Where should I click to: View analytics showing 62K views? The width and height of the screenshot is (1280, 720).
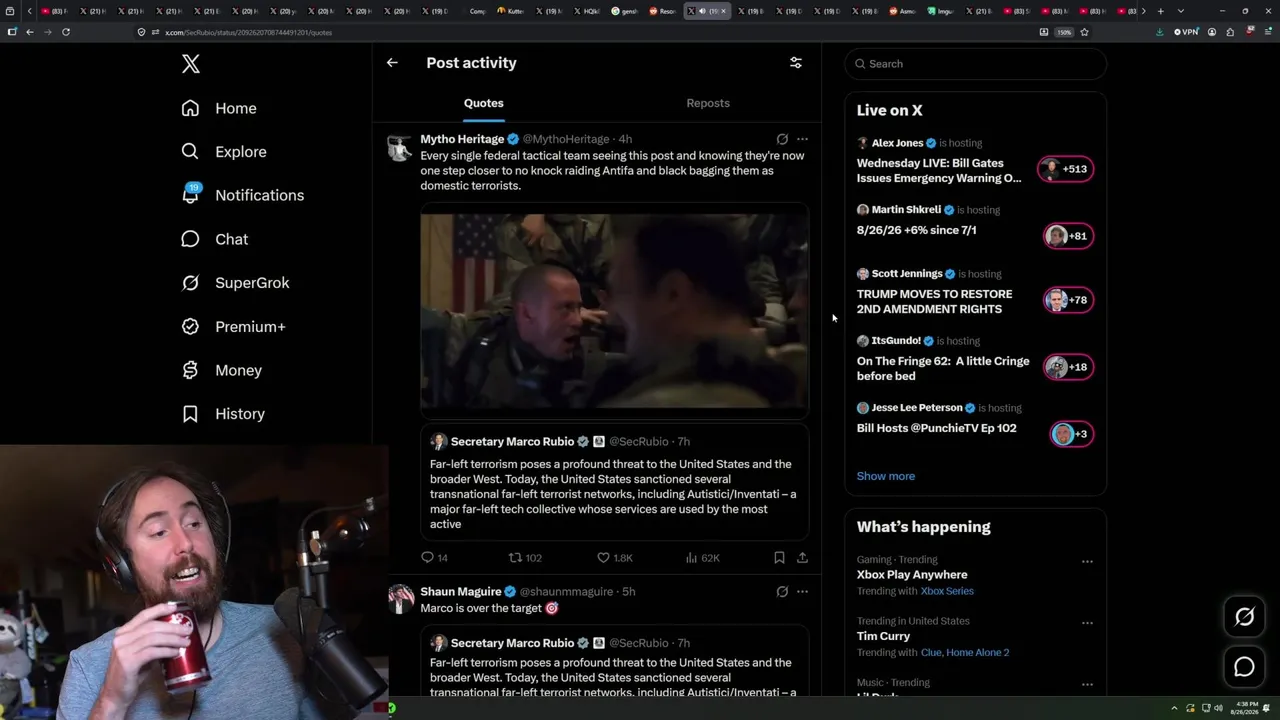coord(702,558)
